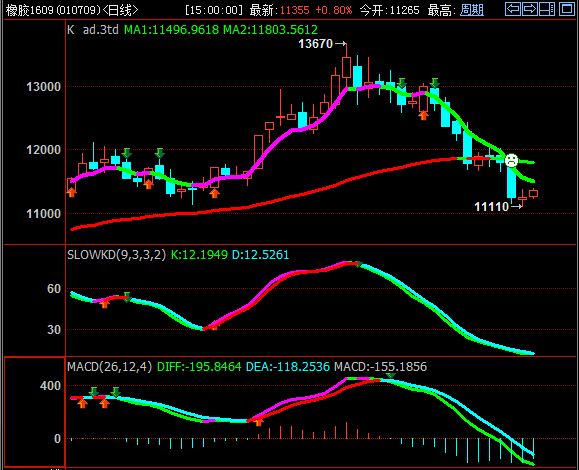
Task: Open the 周期 period link
Action: coord(472,10)
